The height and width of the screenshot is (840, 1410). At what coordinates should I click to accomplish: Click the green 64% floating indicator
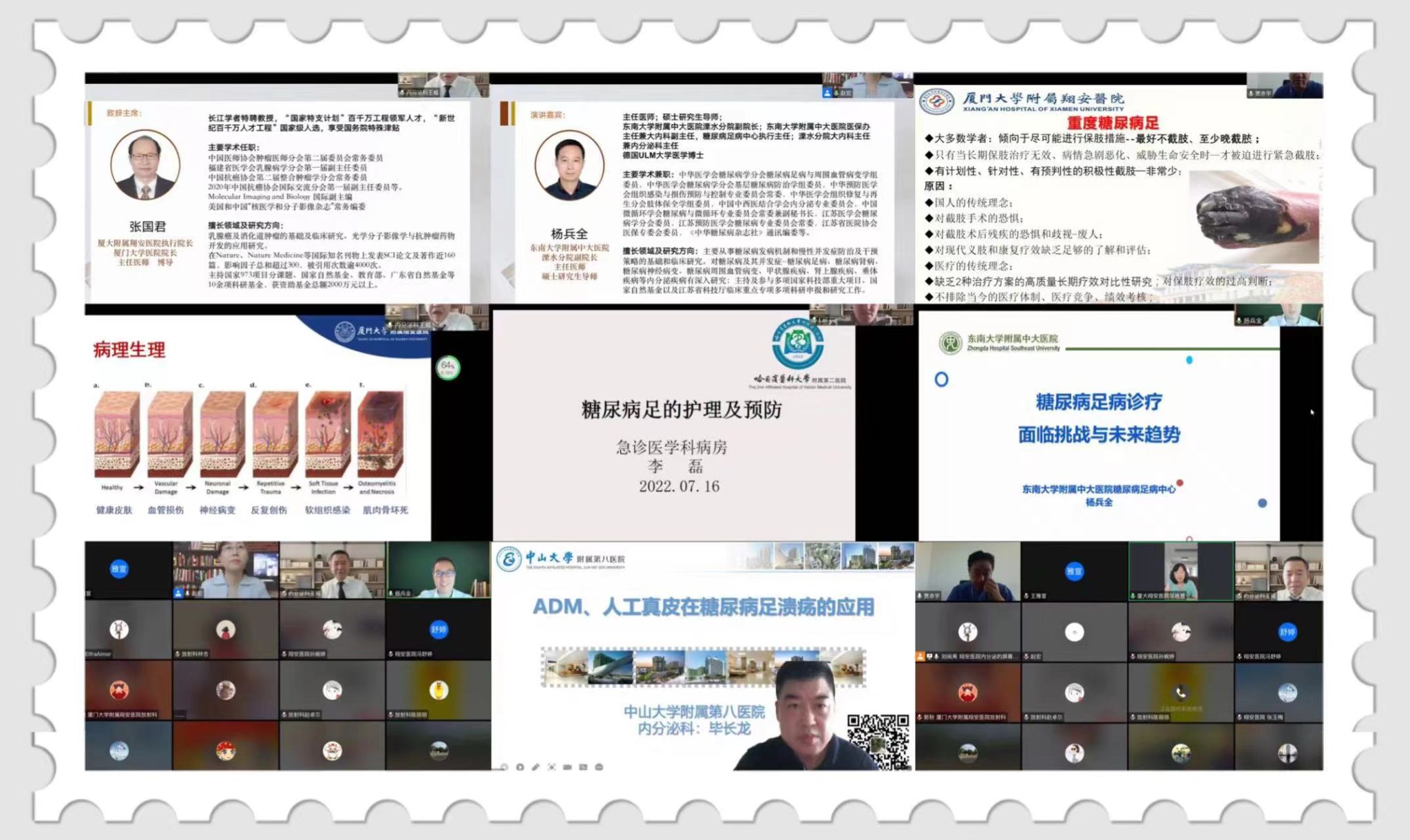point(448,367)
